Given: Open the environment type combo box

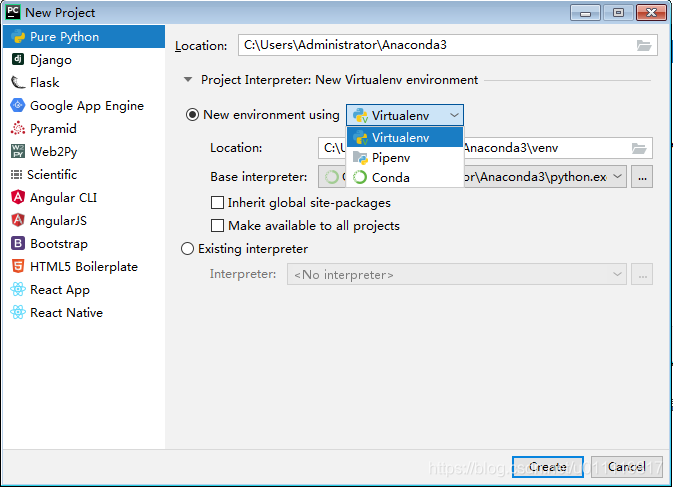Looking at the screenshot, I should coord(405,115).
